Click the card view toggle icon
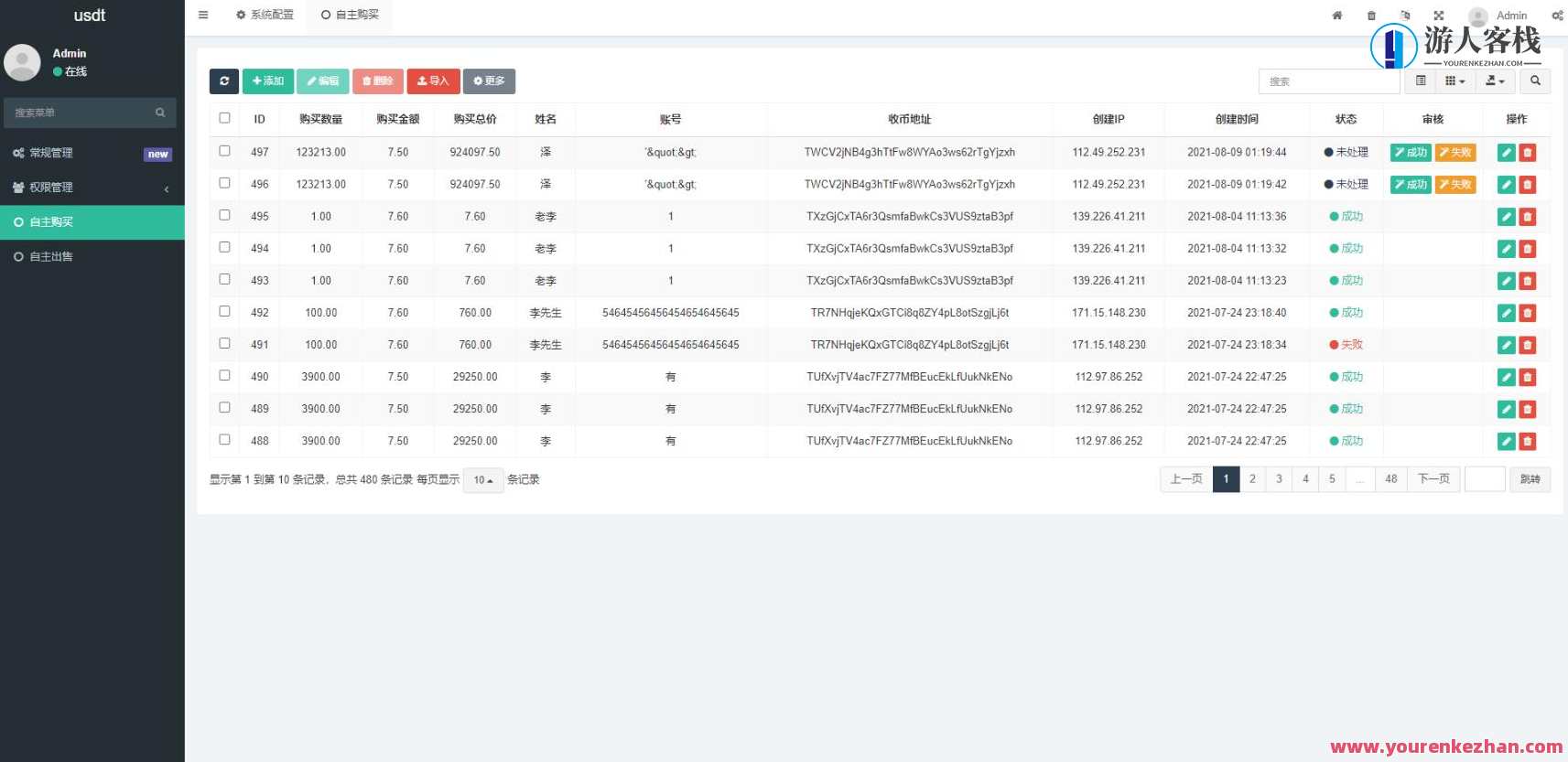Screen dimensions: 1568x762 [x=1421, y=81]
